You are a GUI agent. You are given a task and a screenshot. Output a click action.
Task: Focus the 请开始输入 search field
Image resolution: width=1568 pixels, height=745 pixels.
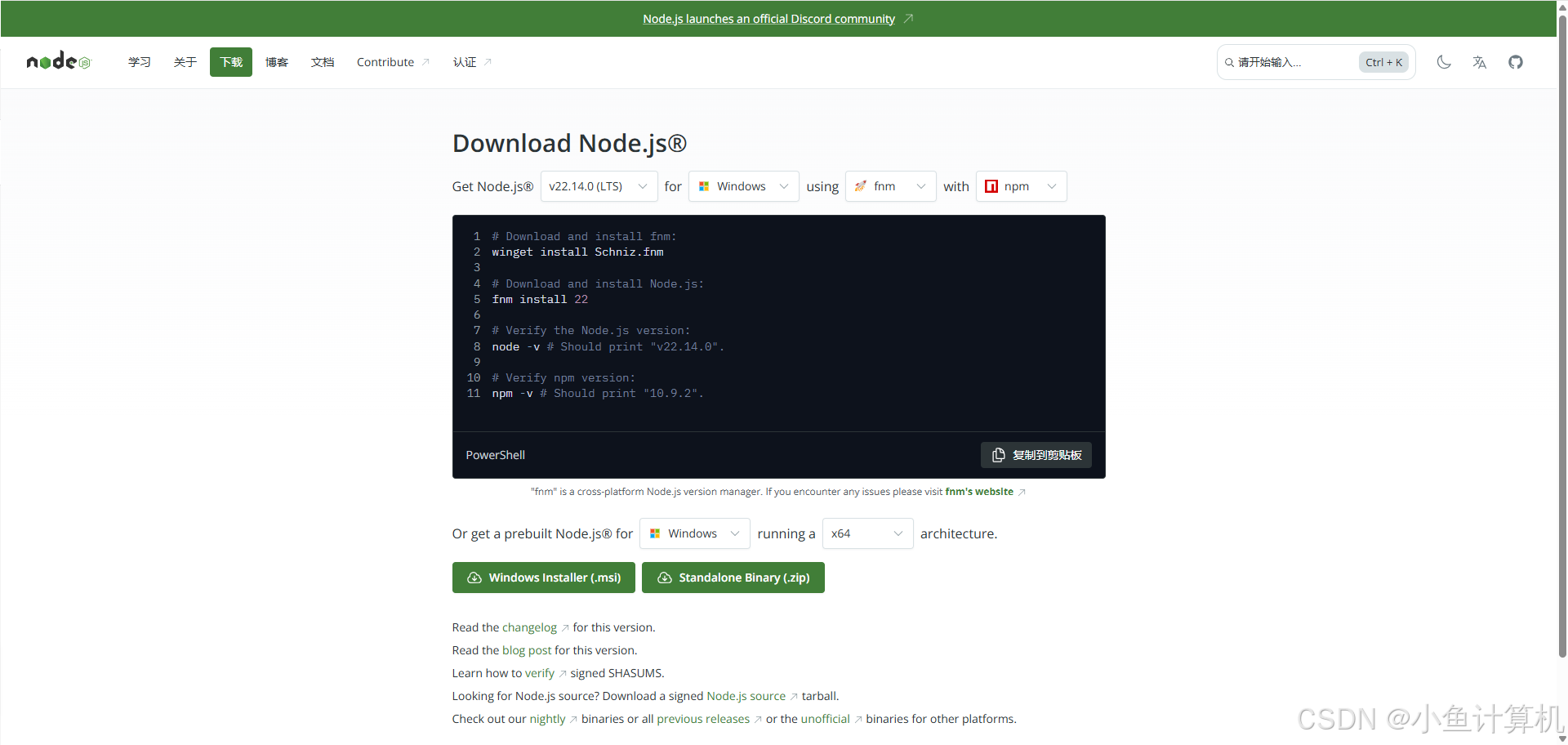[x=1316, y=62]
